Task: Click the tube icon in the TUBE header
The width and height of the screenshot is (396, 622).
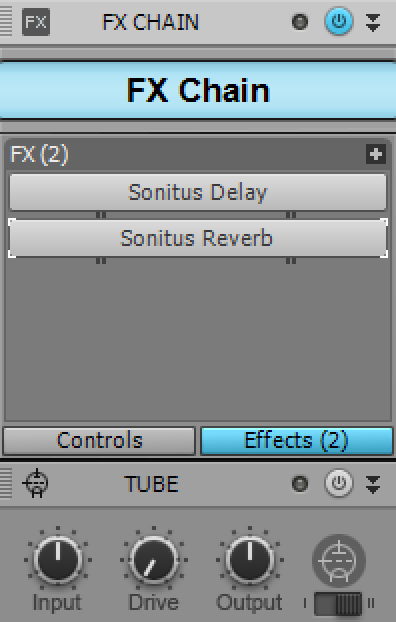Action: coord(36,484)
